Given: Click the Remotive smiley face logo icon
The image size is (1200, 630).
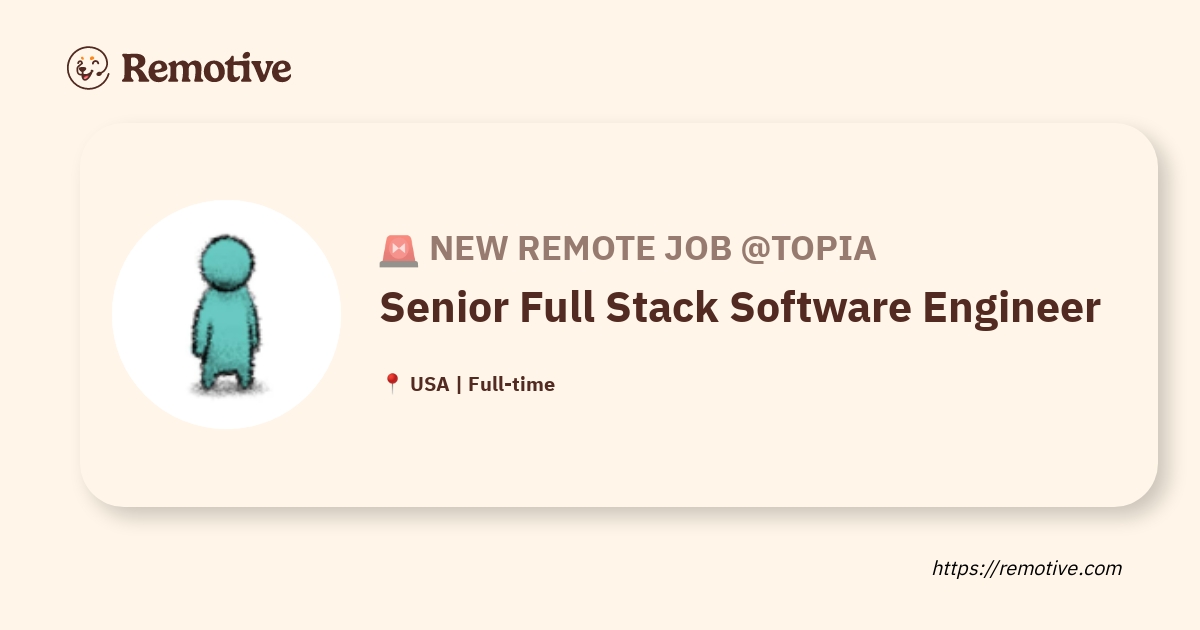Looking at the screenshot, I should point(88,68).
